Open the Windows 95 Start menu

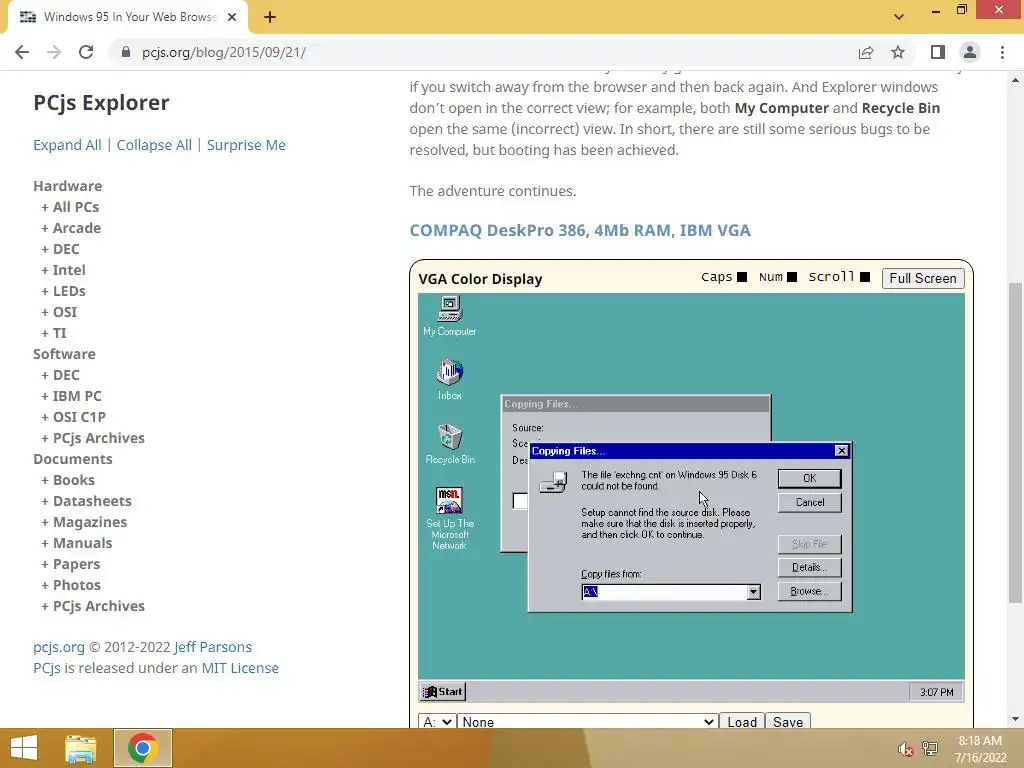[443, 692]
